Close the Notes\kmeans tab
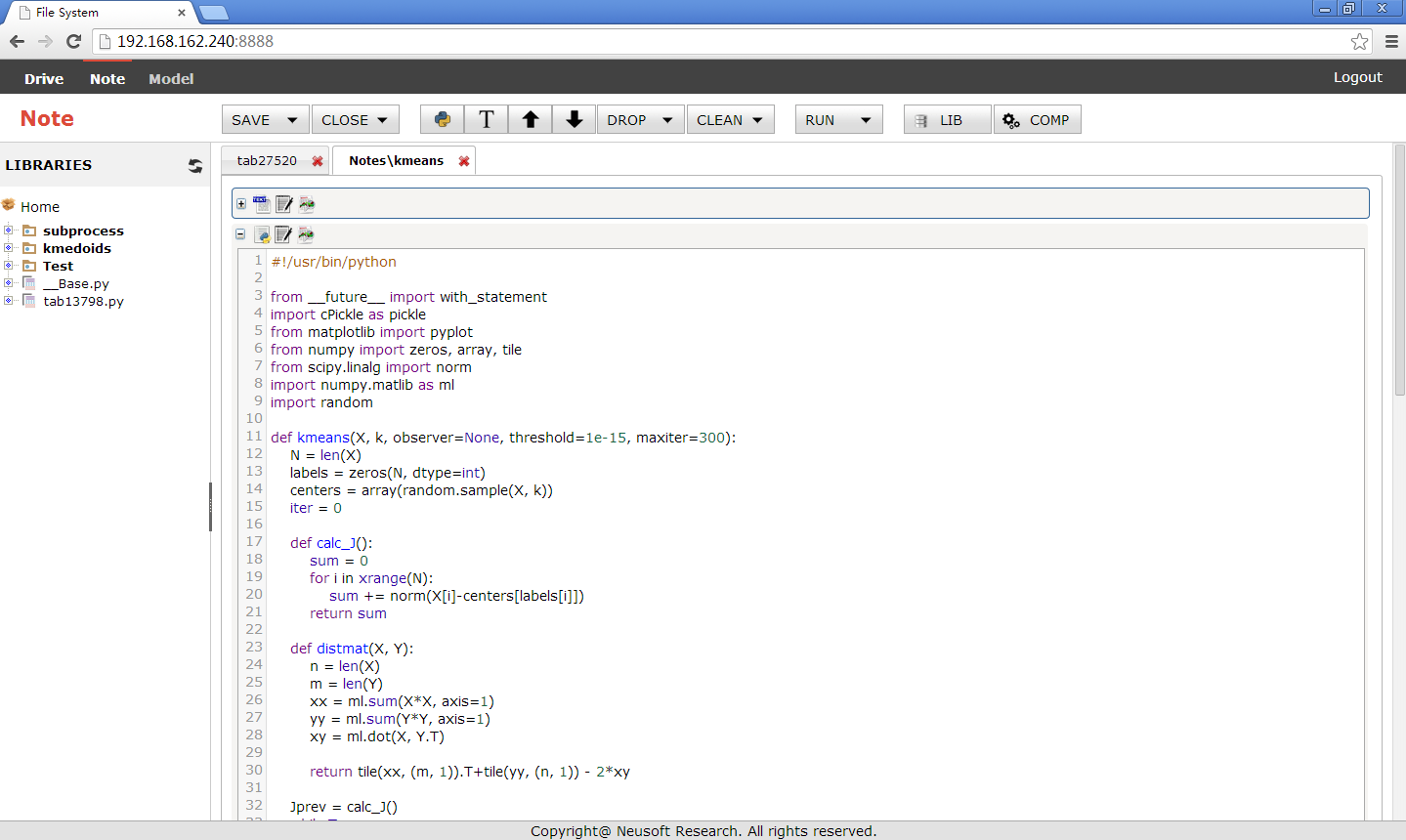Image resolution: width=1406 pixels, height=840 pixels. click(464, 161)
